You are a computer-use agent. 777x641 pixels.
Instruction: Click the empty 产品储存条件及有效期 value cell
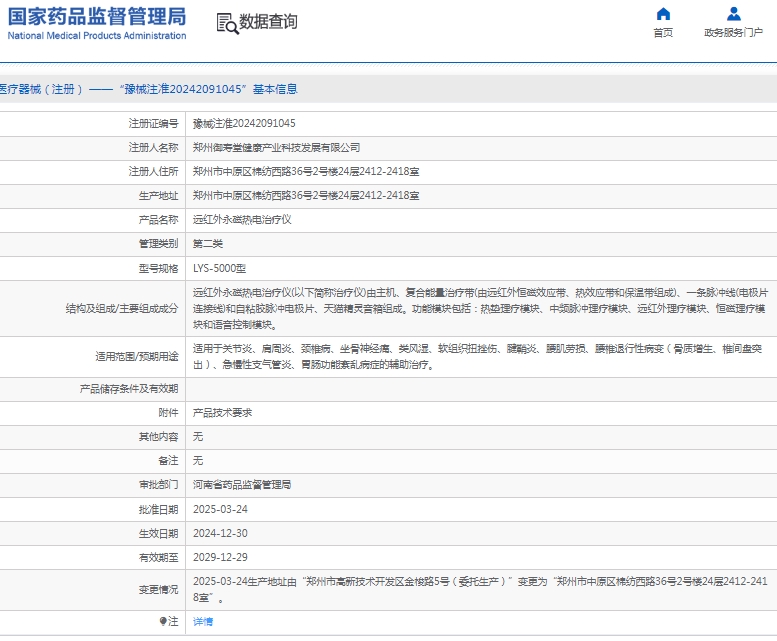click(x=481, y=389)
